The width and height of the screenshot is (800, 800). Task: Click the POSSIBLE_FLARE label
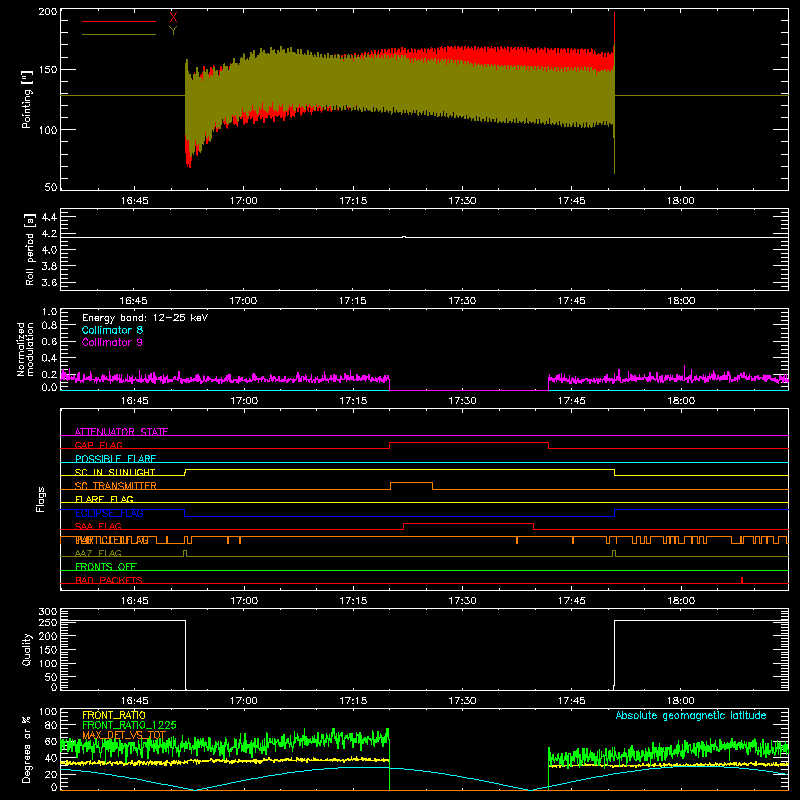115,459
